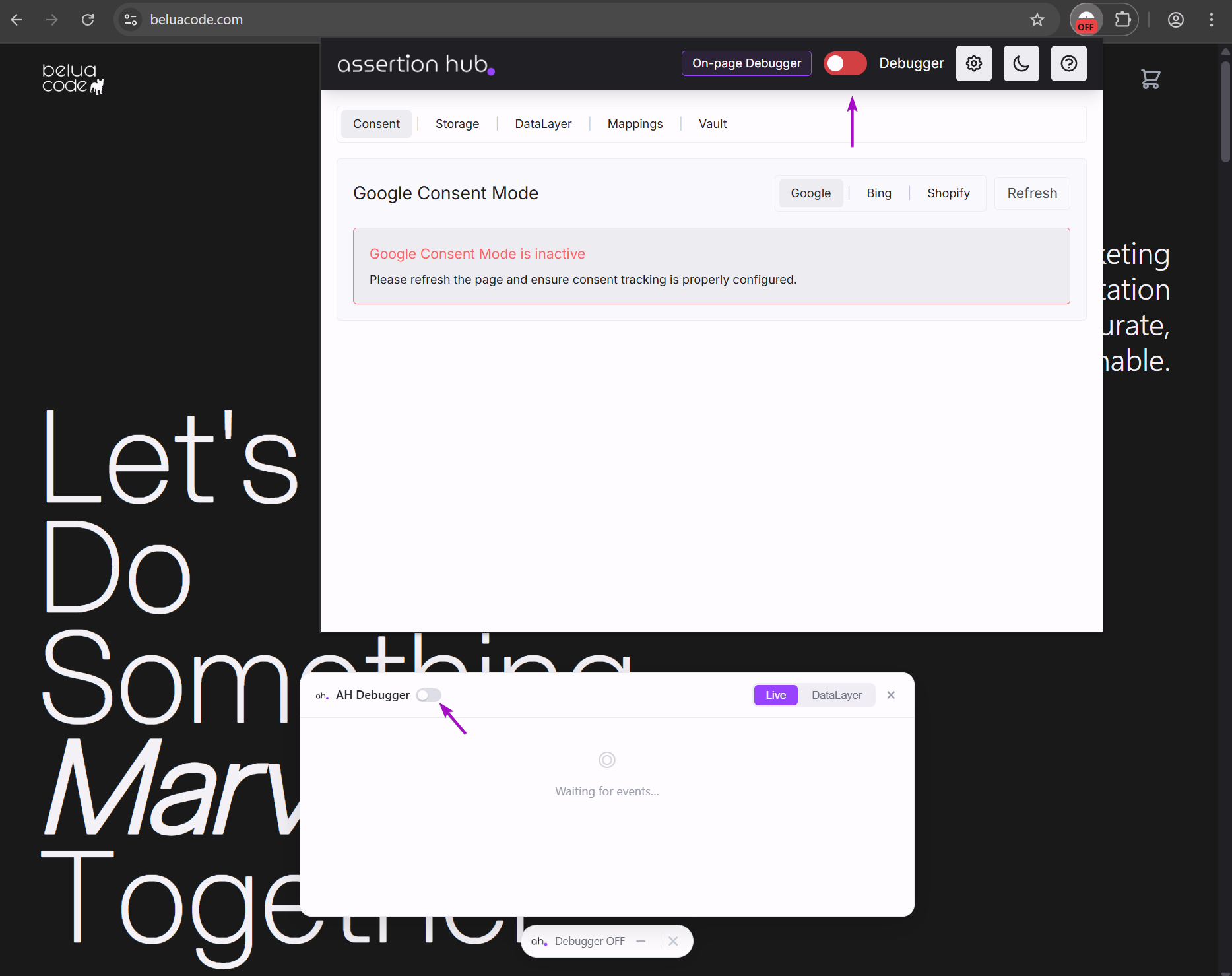Open the Mappings tab
The width and height of the screenshot is (1232, 976).
pos(634,123)
